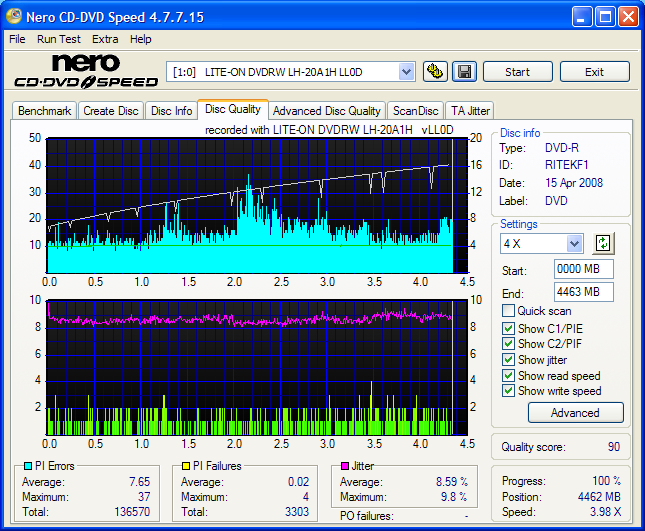Open the LITE-ON DVDRW drive dropdown
The width and height of the screenshot is (645, 531).
tap(406, 71)
